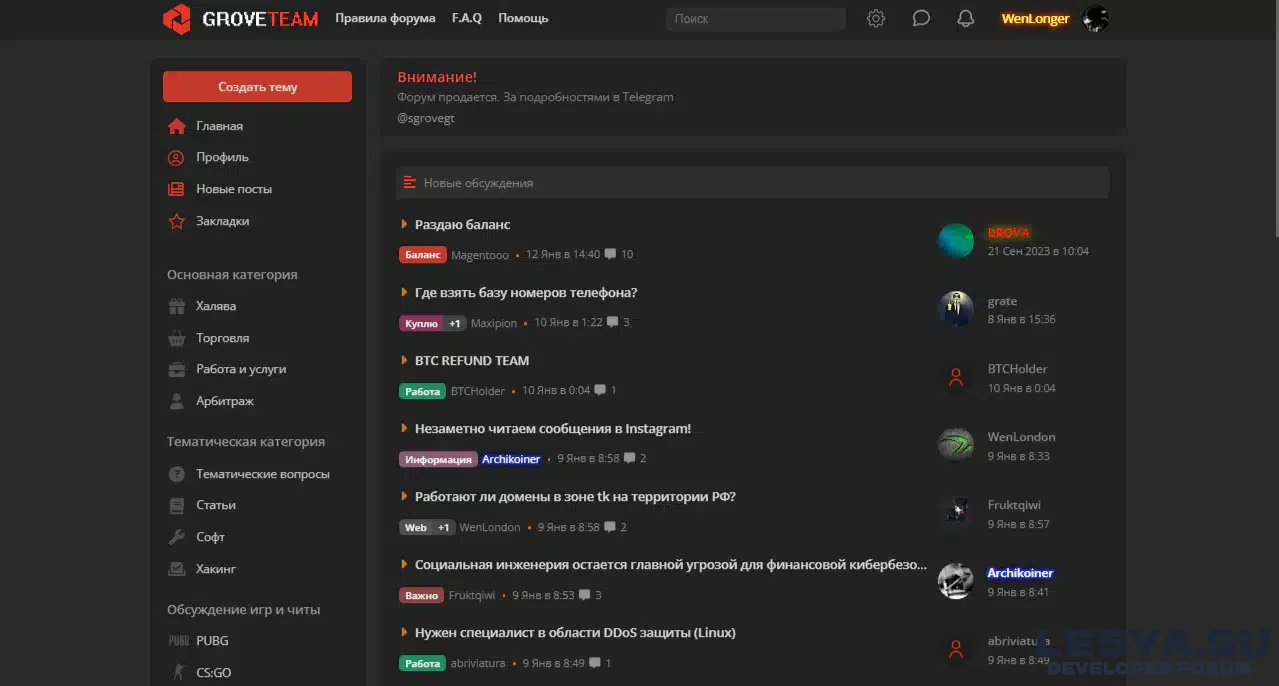
Task: Open Торговля basket icon in sidebar
Action: coord(177,339)
